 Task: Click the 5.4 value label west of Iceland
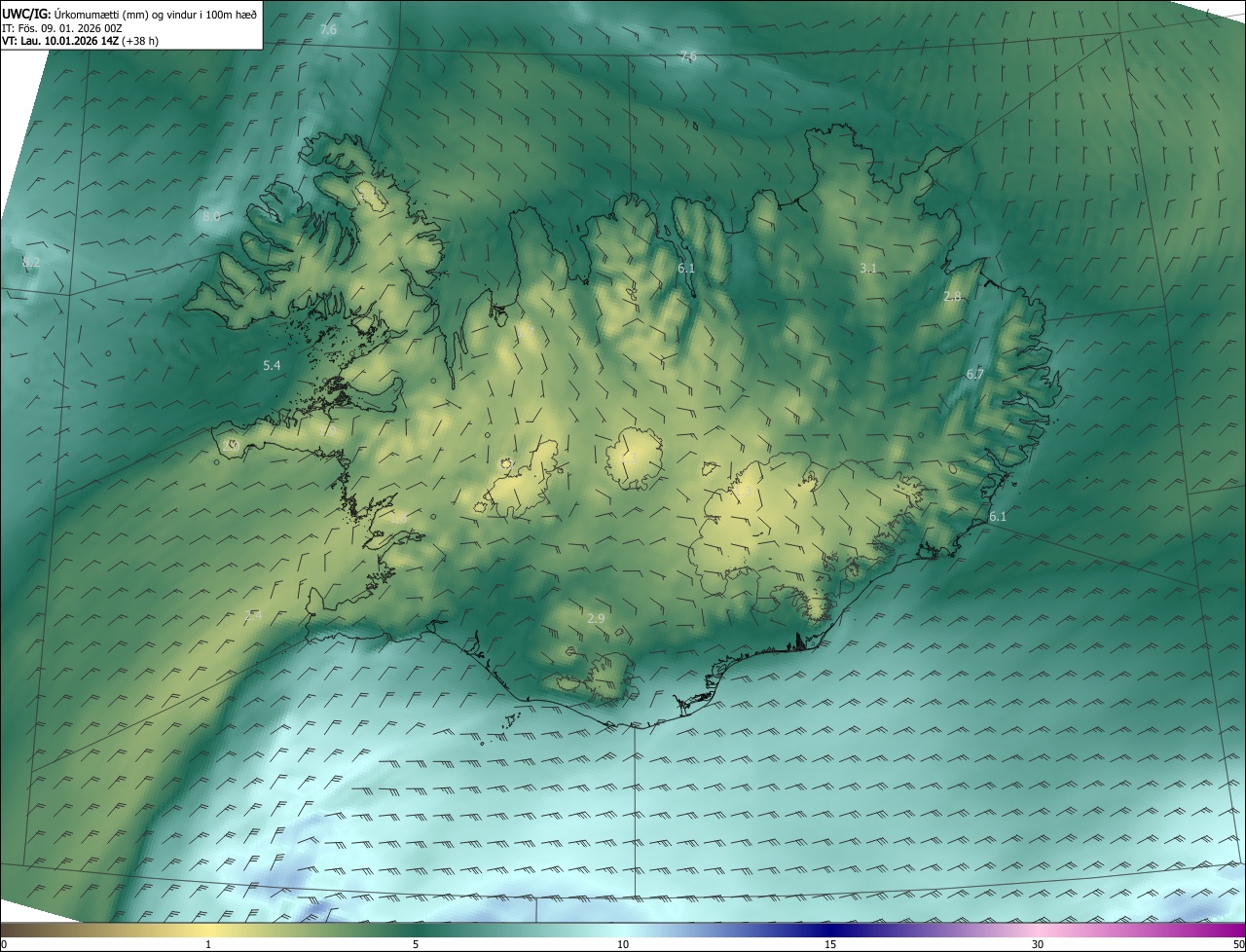pyautogui.click(x=272, y=365)
